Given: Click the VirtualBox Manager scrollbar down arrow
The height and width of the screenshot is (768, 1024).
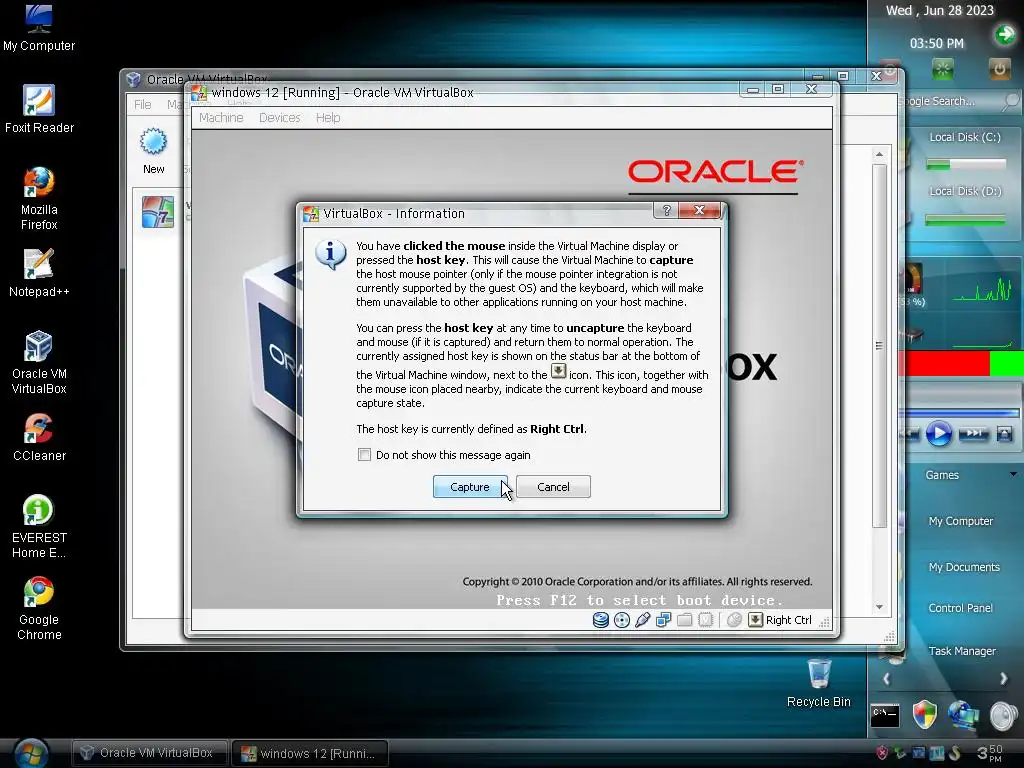Looking at the screenshot, I should (x=879, y=607).
